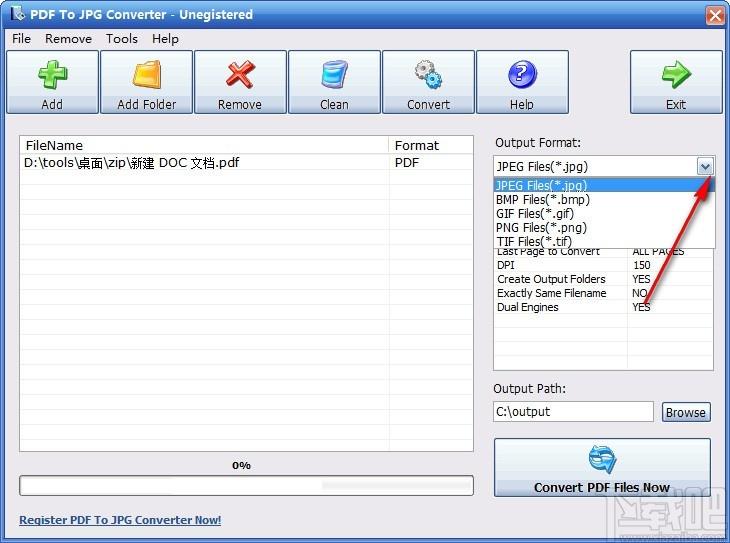The image size is (730, 543).
Task: Open Help using the question mark button
Action: point(522,82)
